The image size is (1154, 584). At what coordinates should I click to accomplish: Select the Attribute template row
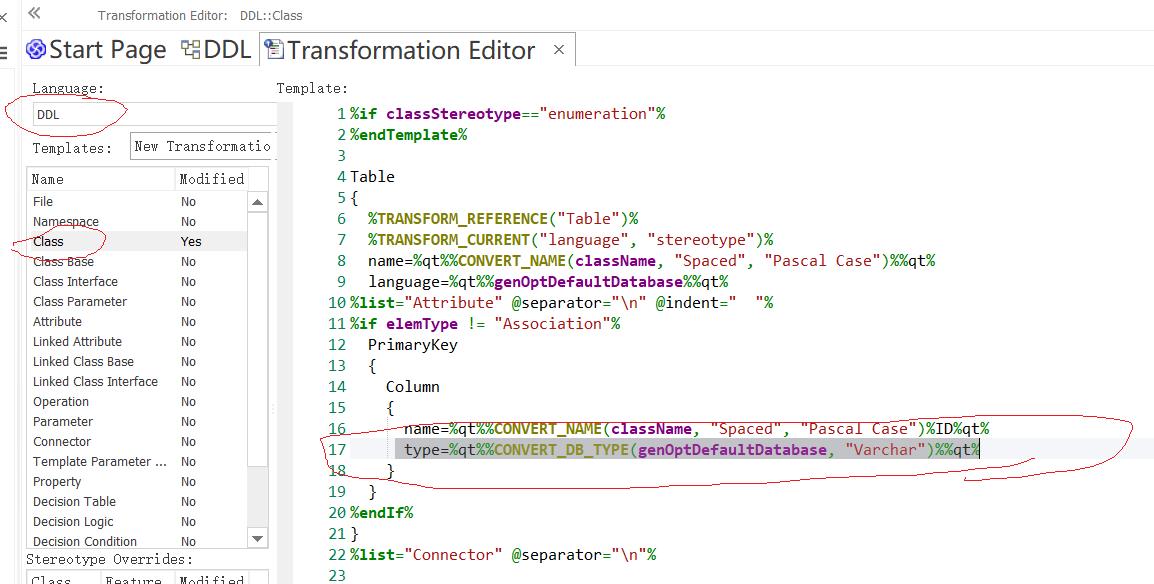coord(137,321)
